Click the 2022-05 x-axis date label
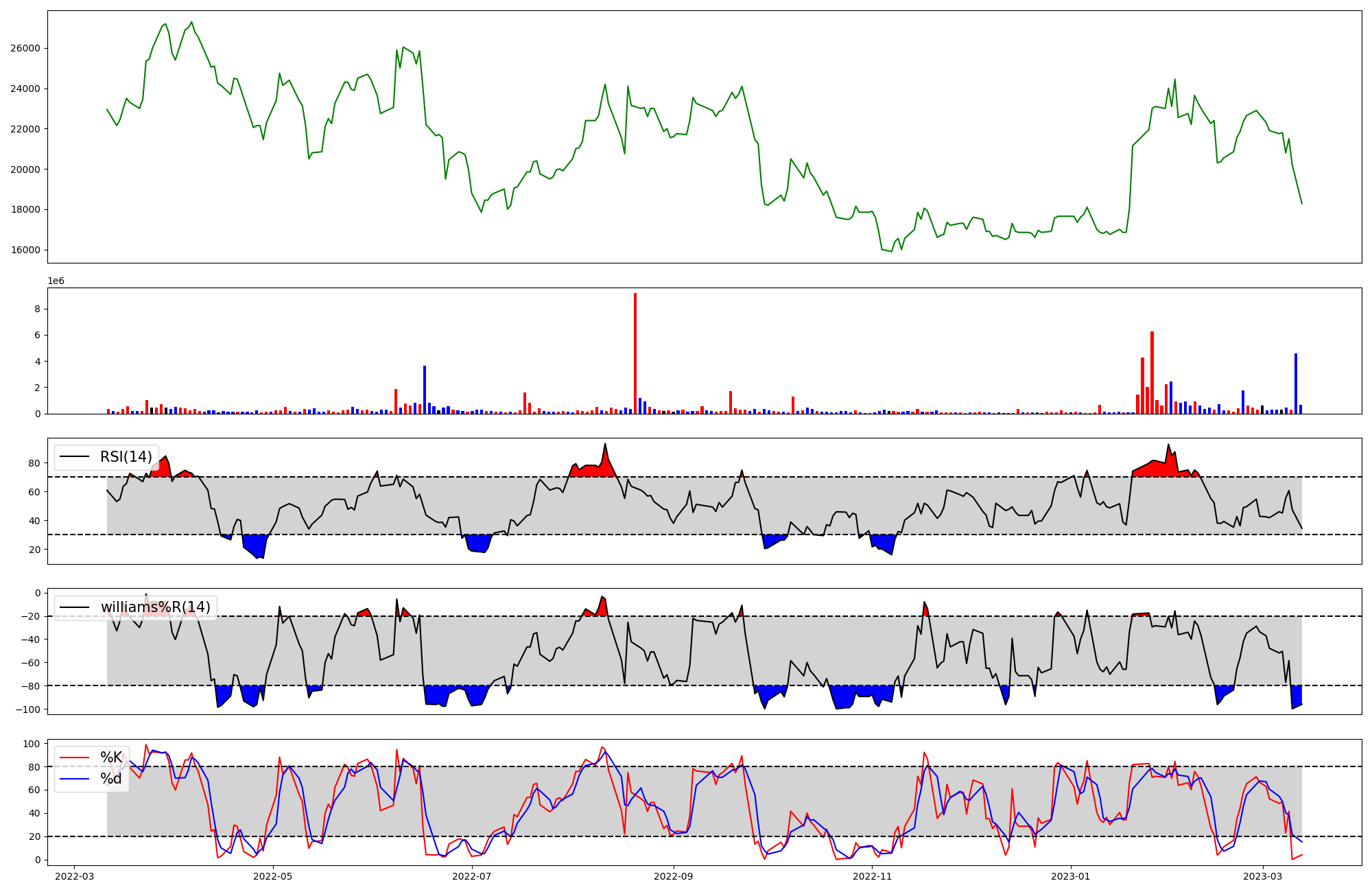The image size is (1372, 892). pyautogui.click(x=273, y=876)
